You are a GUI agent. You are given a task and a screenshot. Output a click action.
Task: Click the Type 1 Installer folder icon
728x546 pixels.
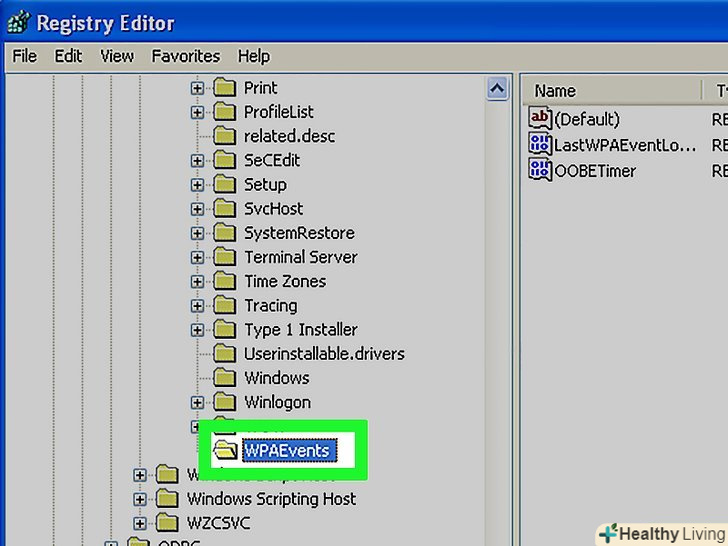click(225, 329)
